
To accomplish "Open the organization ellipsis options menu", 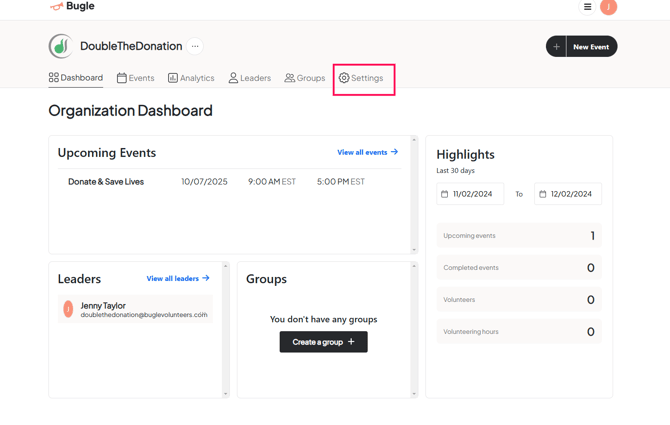I will coord(195,46).
